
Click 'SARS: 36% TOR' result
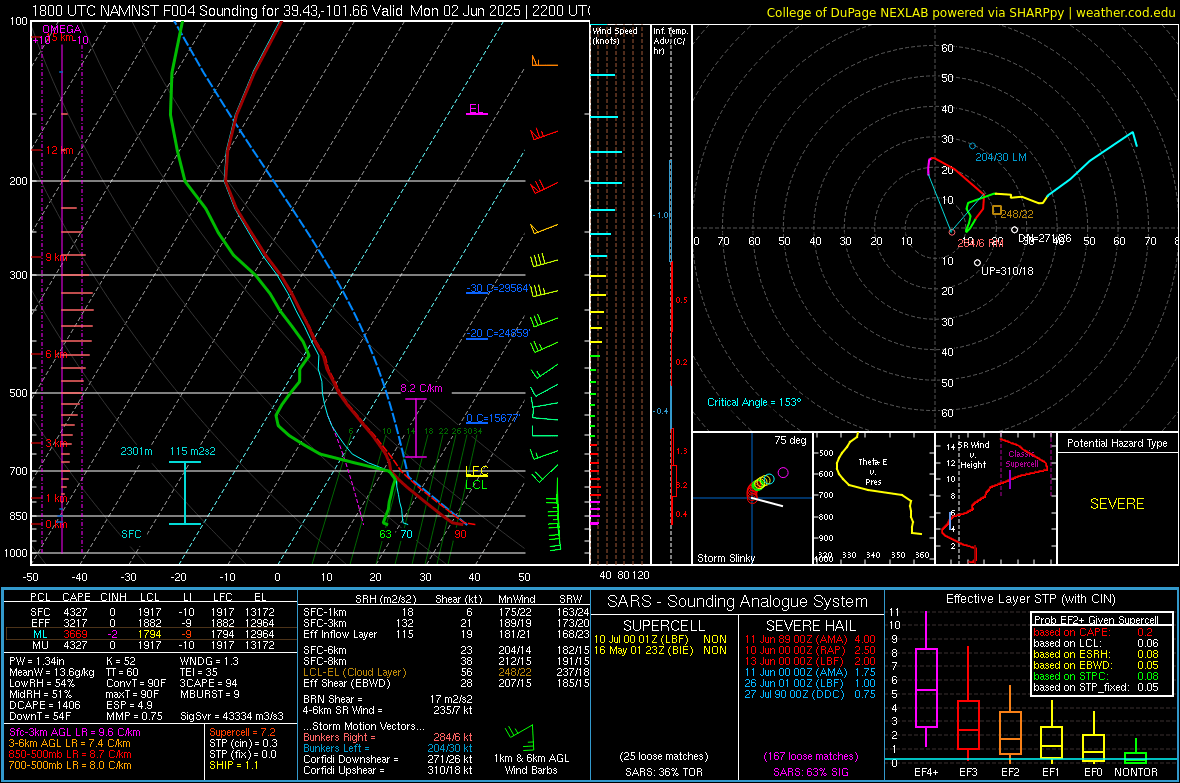click(663, 772)
